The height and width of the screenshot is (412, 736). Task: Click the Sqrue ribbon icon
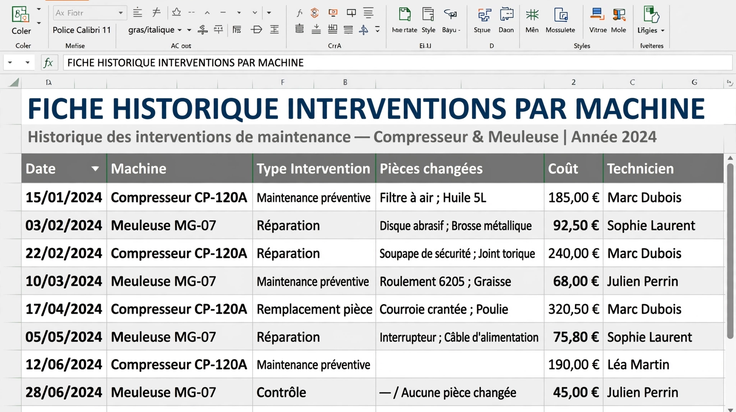[x=483, y=15]
